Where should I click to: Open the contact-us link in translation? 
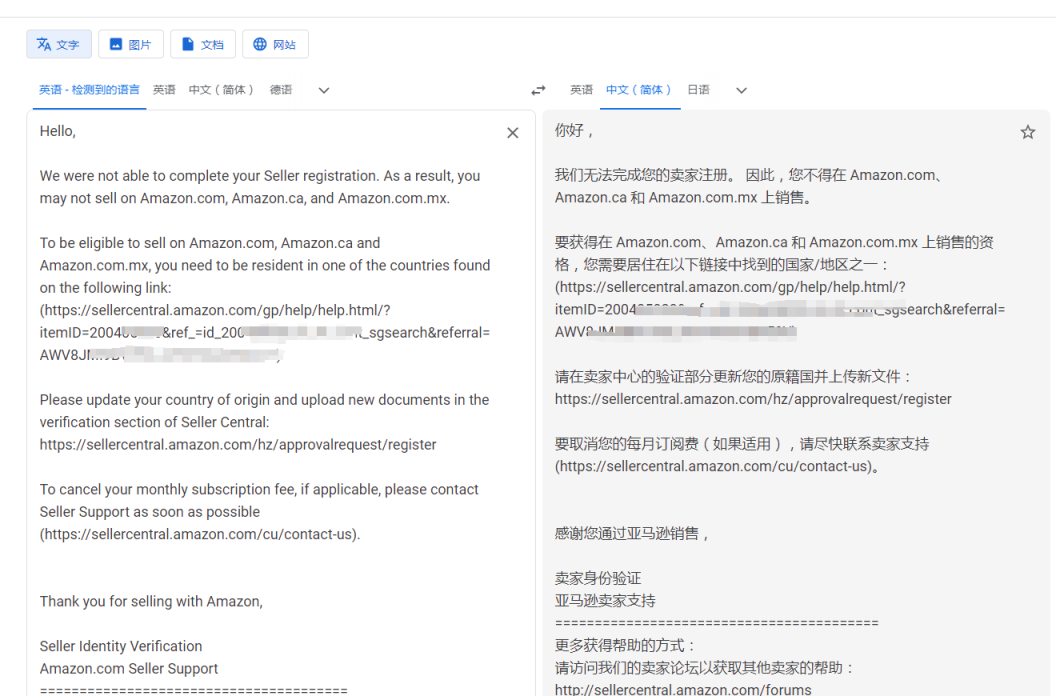pos(717,466)
